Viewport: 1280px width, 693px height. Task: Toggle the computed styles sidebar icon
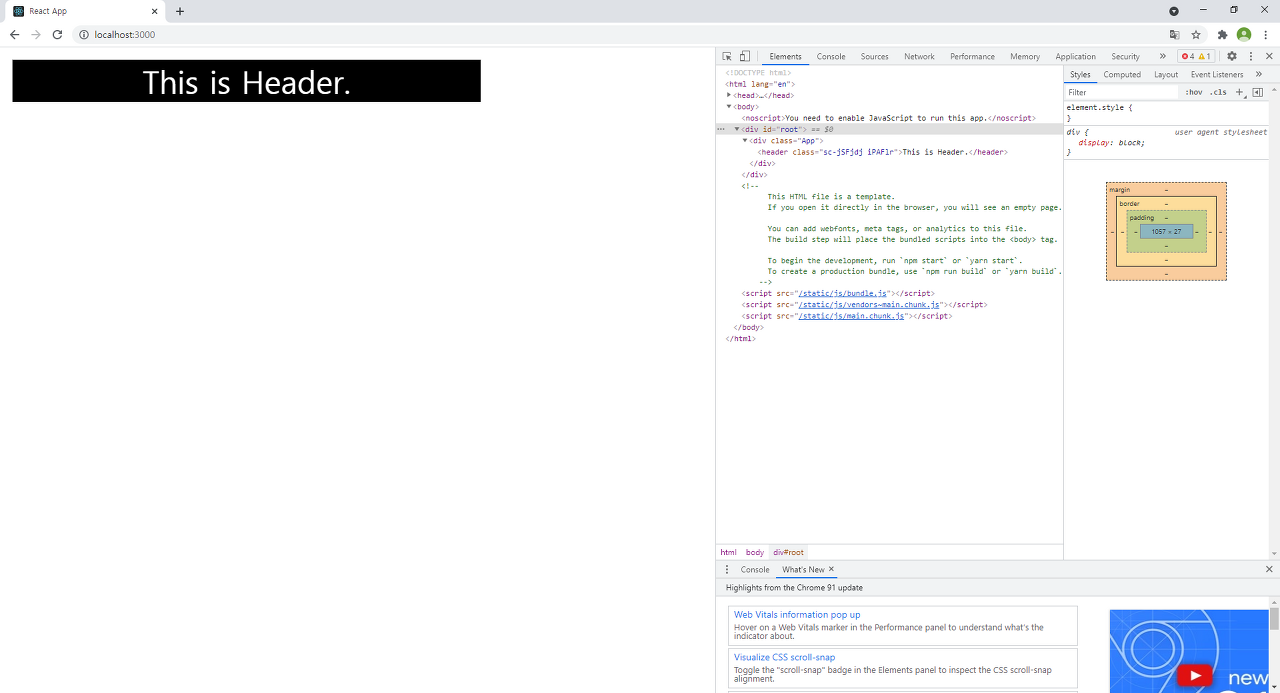coord(1258,92)
